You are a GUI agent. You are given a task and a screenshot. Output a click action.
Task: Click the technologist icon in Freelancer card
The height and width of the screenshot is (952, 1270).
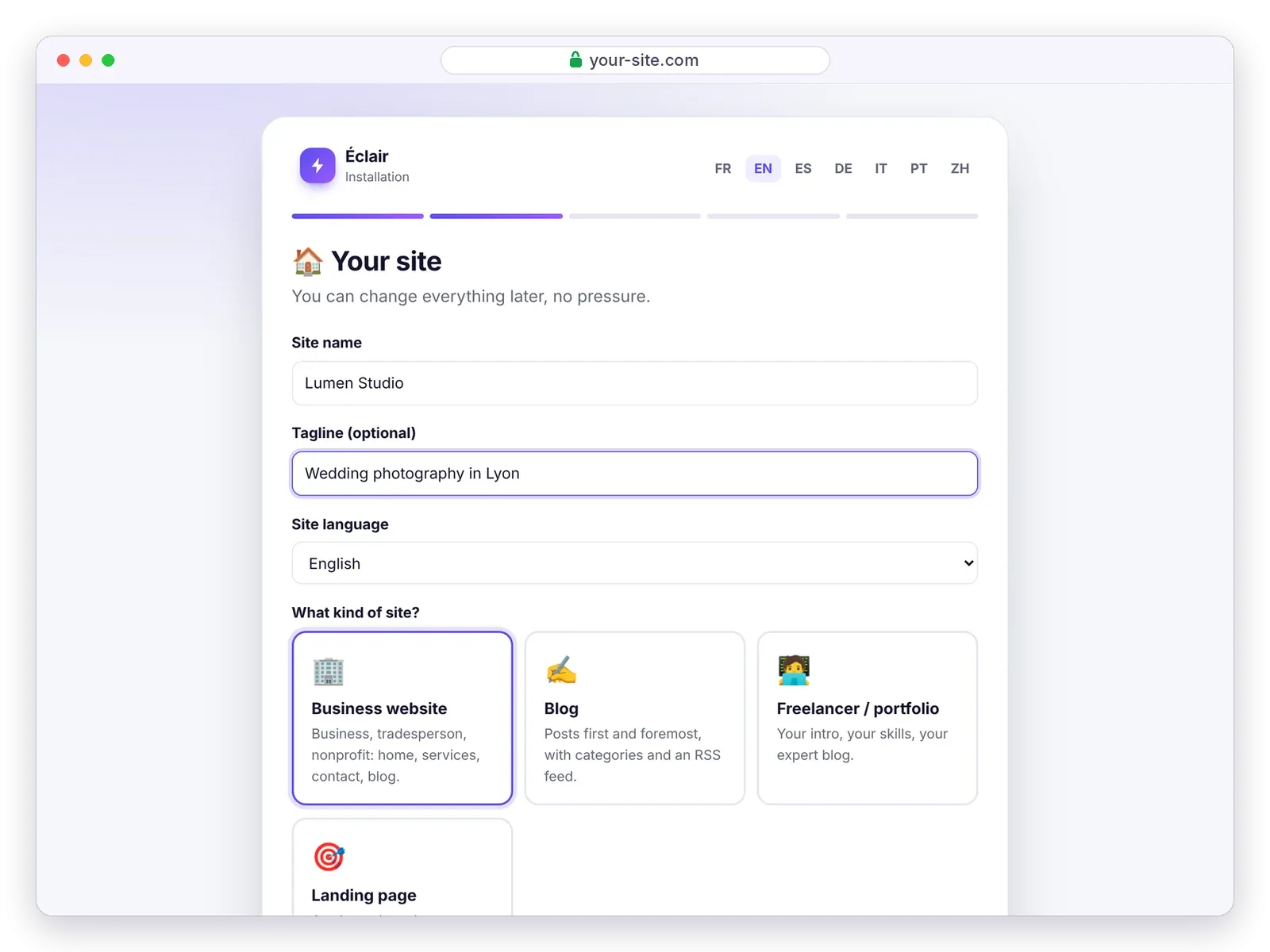pos(794,670)
